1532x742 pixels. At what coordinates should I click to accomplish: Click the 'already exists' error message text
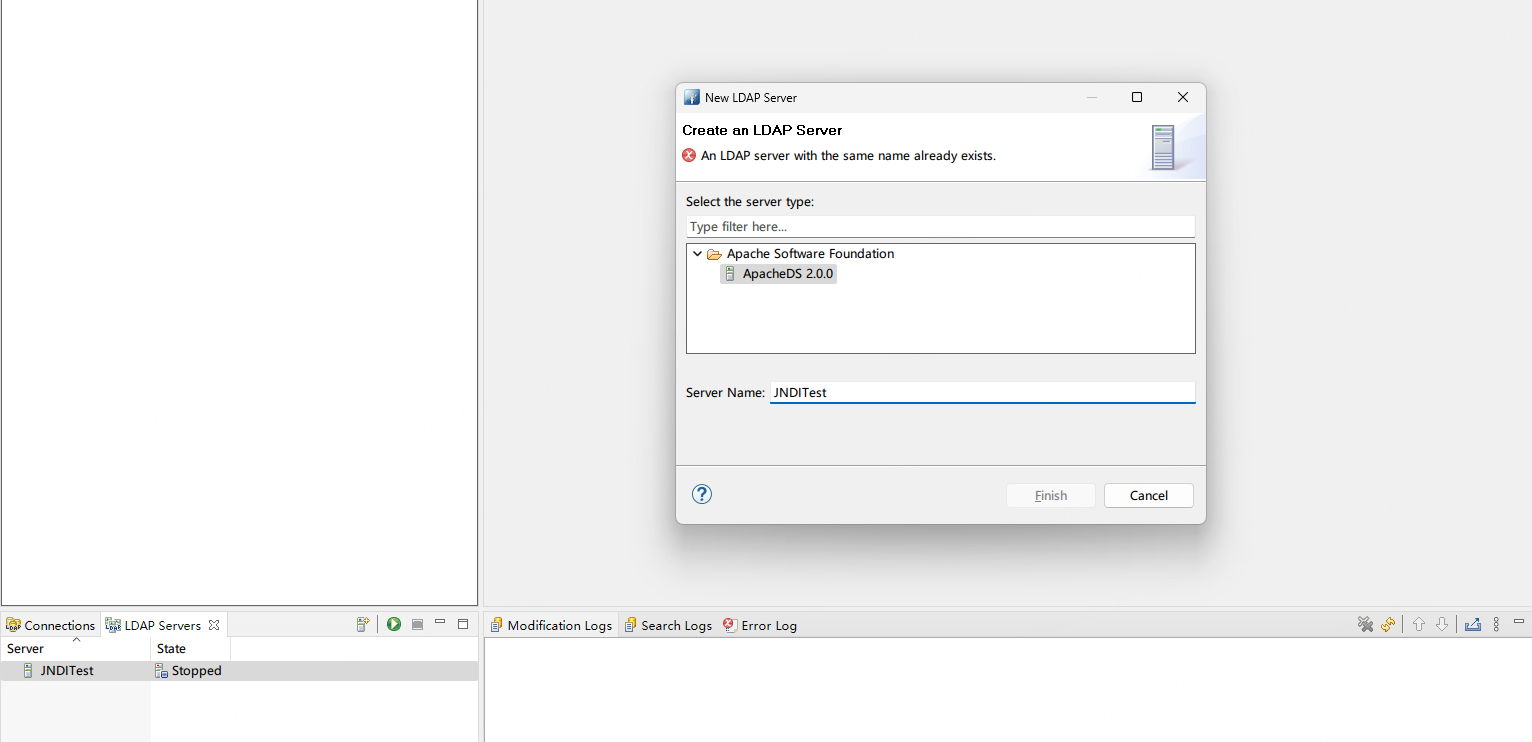click(848, 156)
